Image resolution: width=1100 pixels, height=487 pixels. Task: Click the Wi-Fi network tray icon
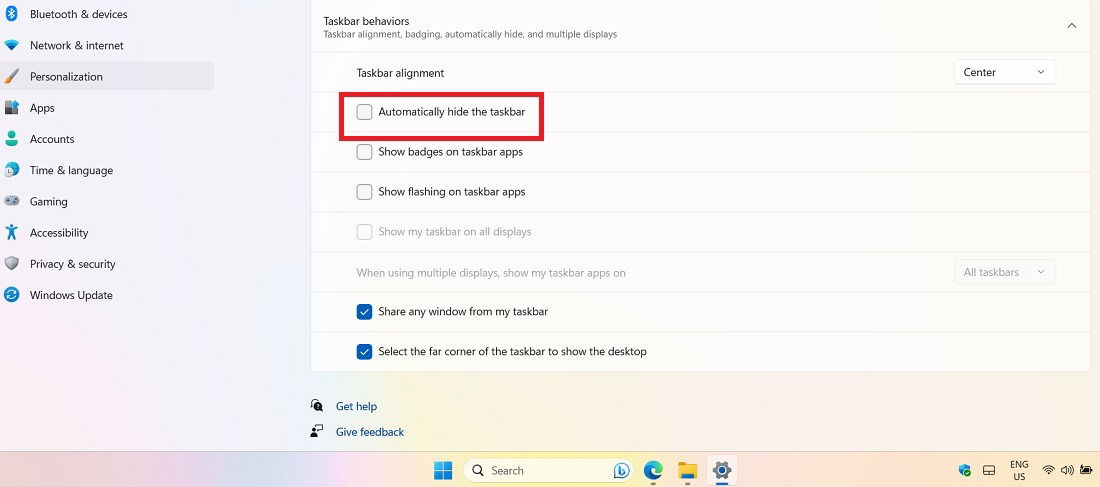1049,470
